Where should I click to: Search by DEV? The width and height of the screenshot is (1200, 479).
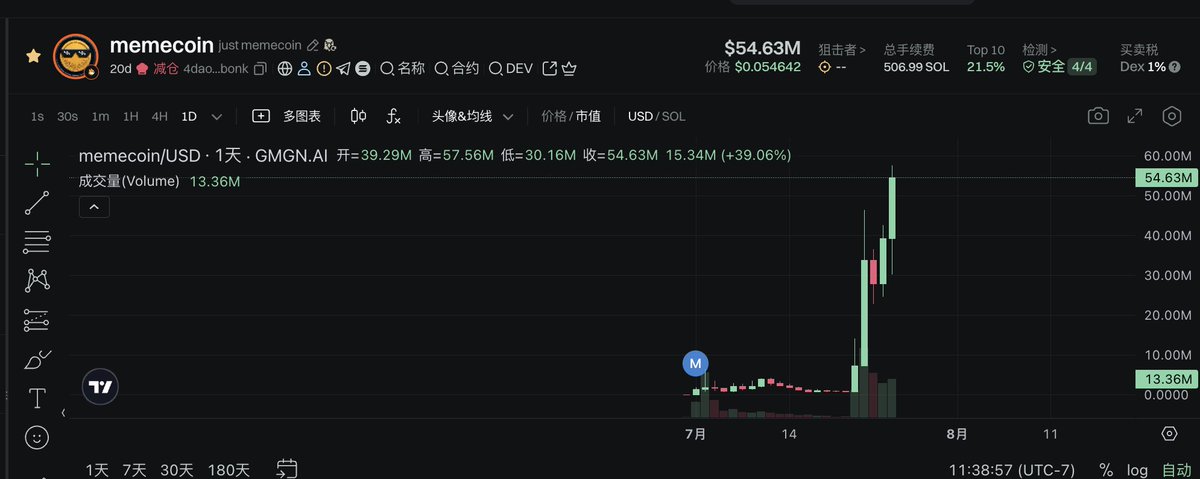510,69
